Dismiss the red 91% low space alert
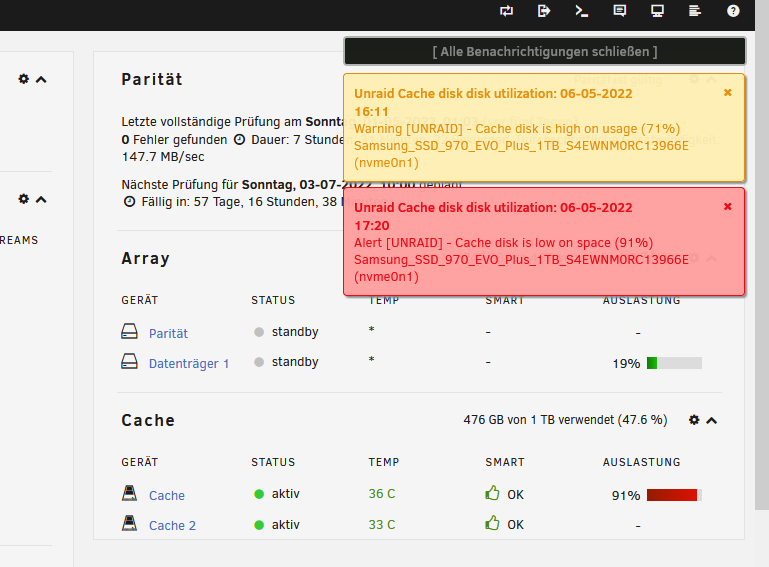 pyautogui.click(x=728, y=206)
